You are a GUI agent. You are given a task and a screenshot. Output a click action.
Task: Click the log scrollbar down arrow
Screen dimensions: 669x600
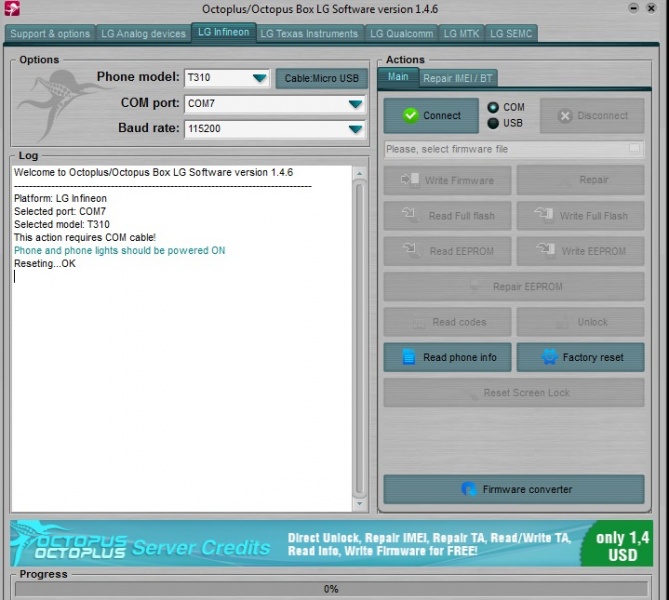[359, 504]
